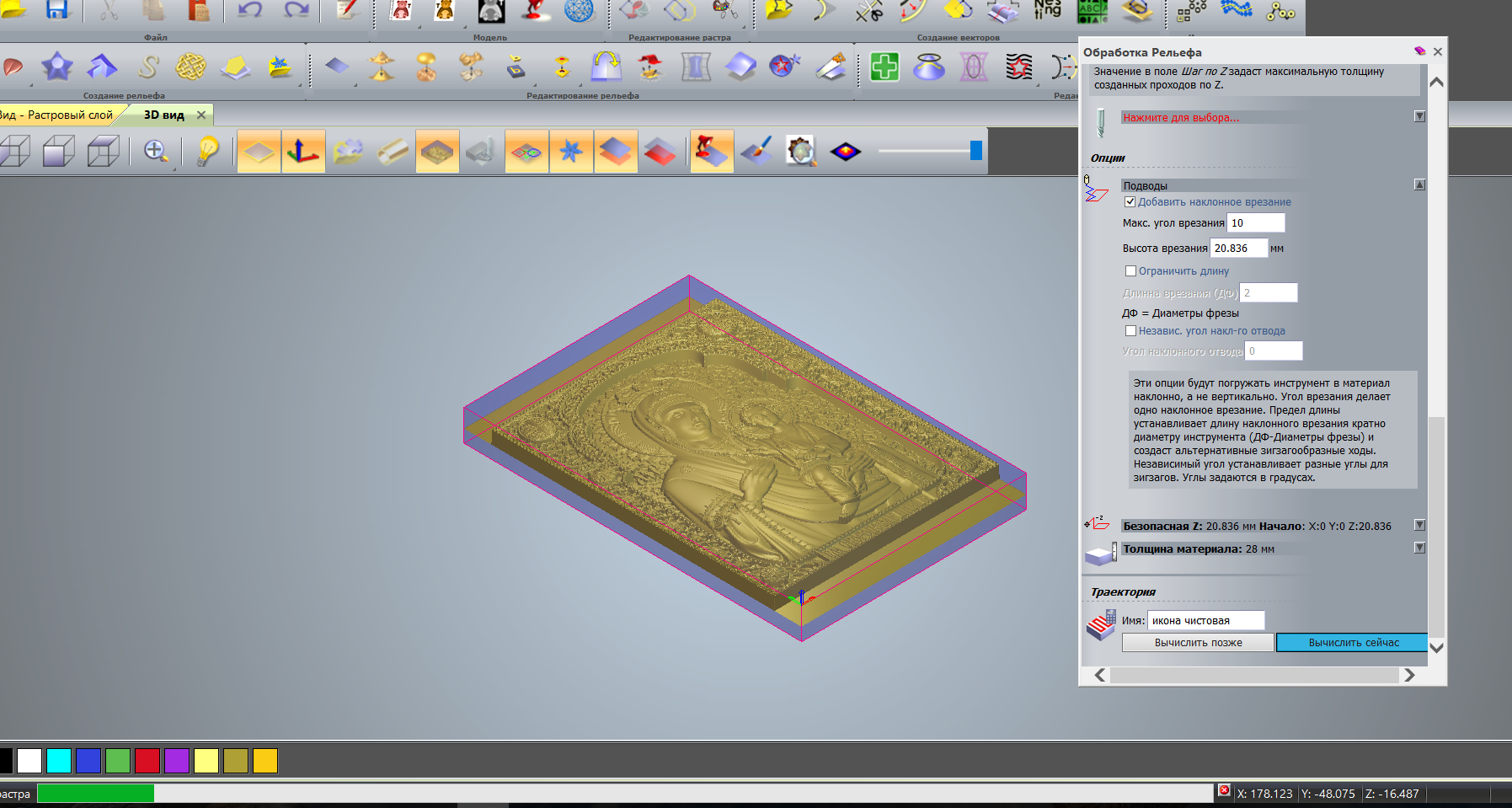
Task: Select the blue star relief shape tool
Action: (57, 67)
